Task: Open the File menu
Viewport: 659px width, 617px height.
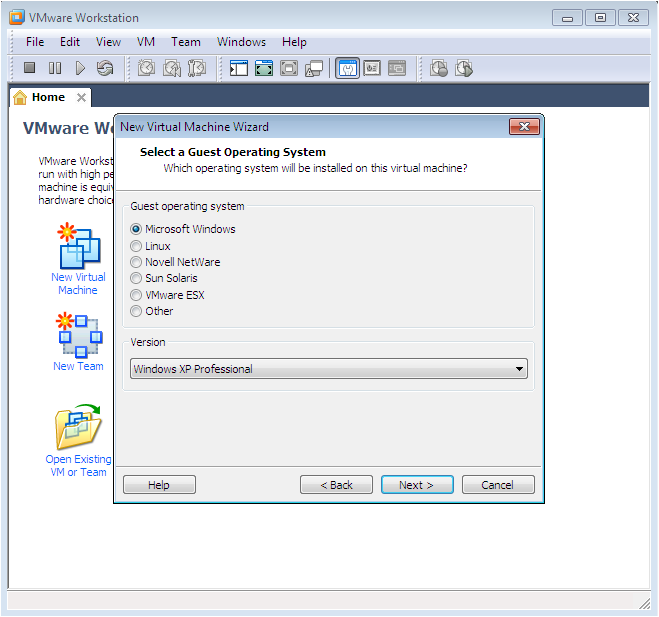Action: (x=35, y=42)
